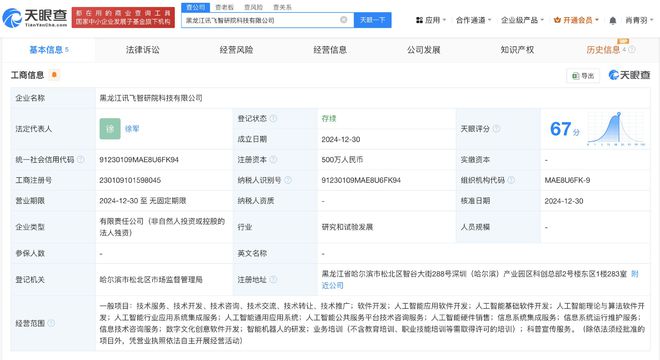Click the Tianyancha logo to go home

point(35,18)
